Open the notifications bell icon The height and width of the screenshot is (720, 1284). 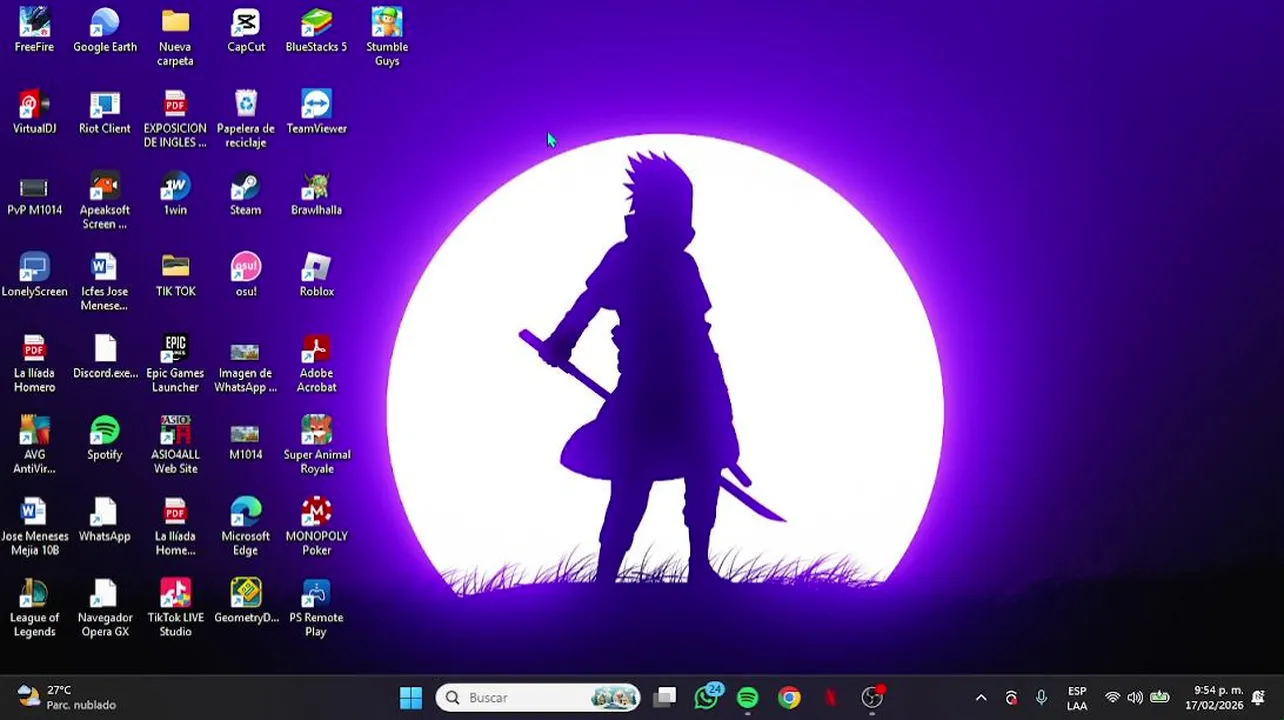(1259, 698)
